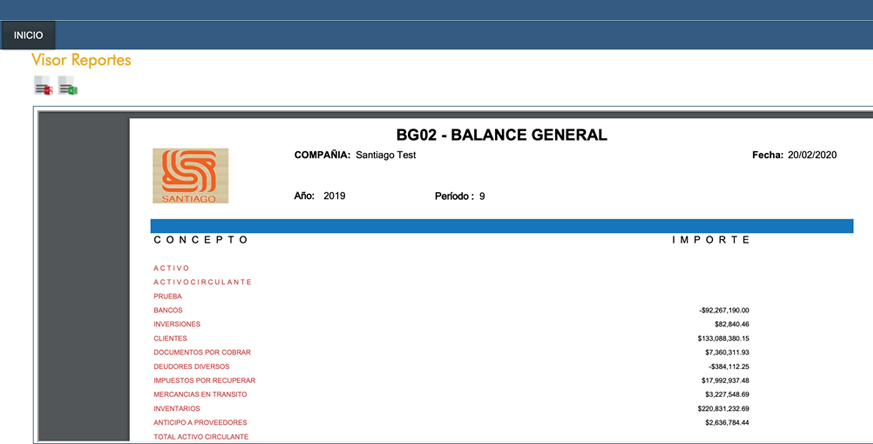Select the Visor Reportes heading

(81, 60)
